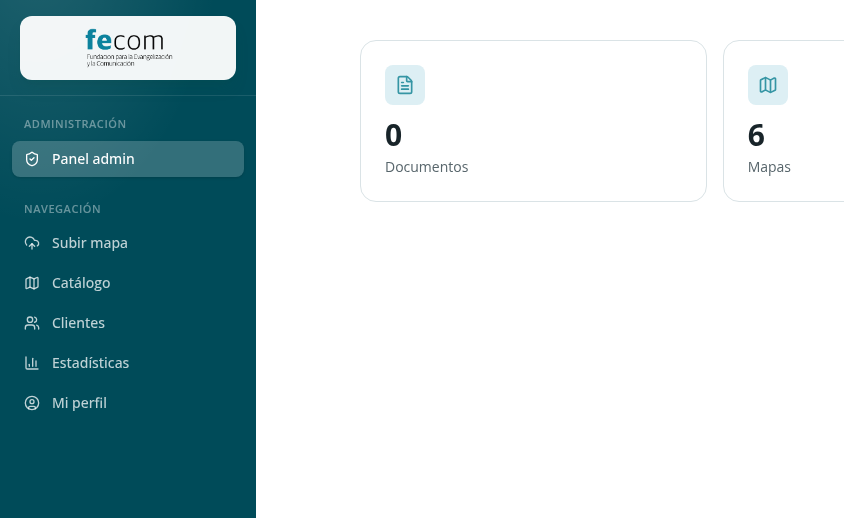Viewport: 844px width, 518px height.
Task: Click the document icon in the Documentos card
Action: 405,85
